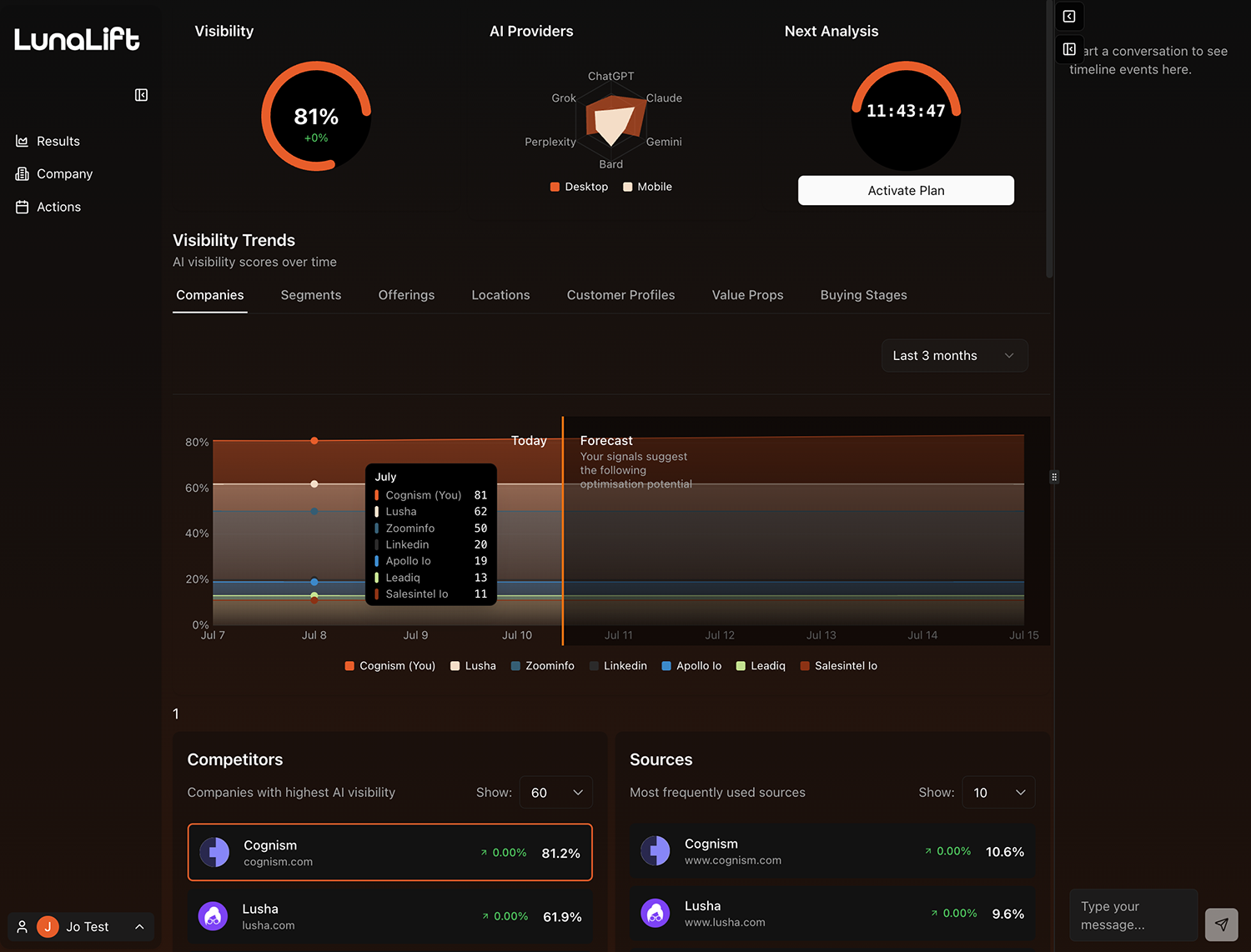Toggle Leadiq series in chart legend
This screenshot has height=952, width=1251.
coord(761,666)
